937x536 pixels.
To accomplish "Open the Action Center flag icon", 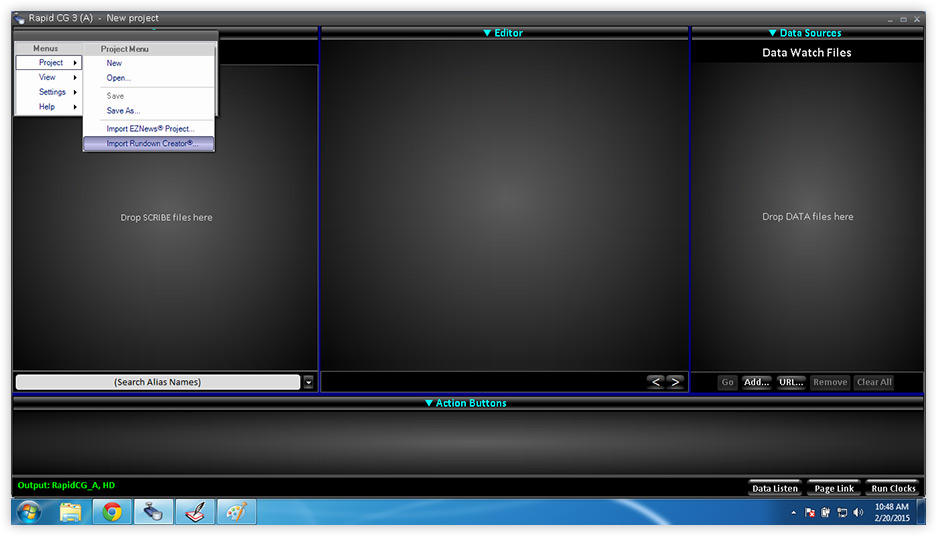I will [810, 513].
